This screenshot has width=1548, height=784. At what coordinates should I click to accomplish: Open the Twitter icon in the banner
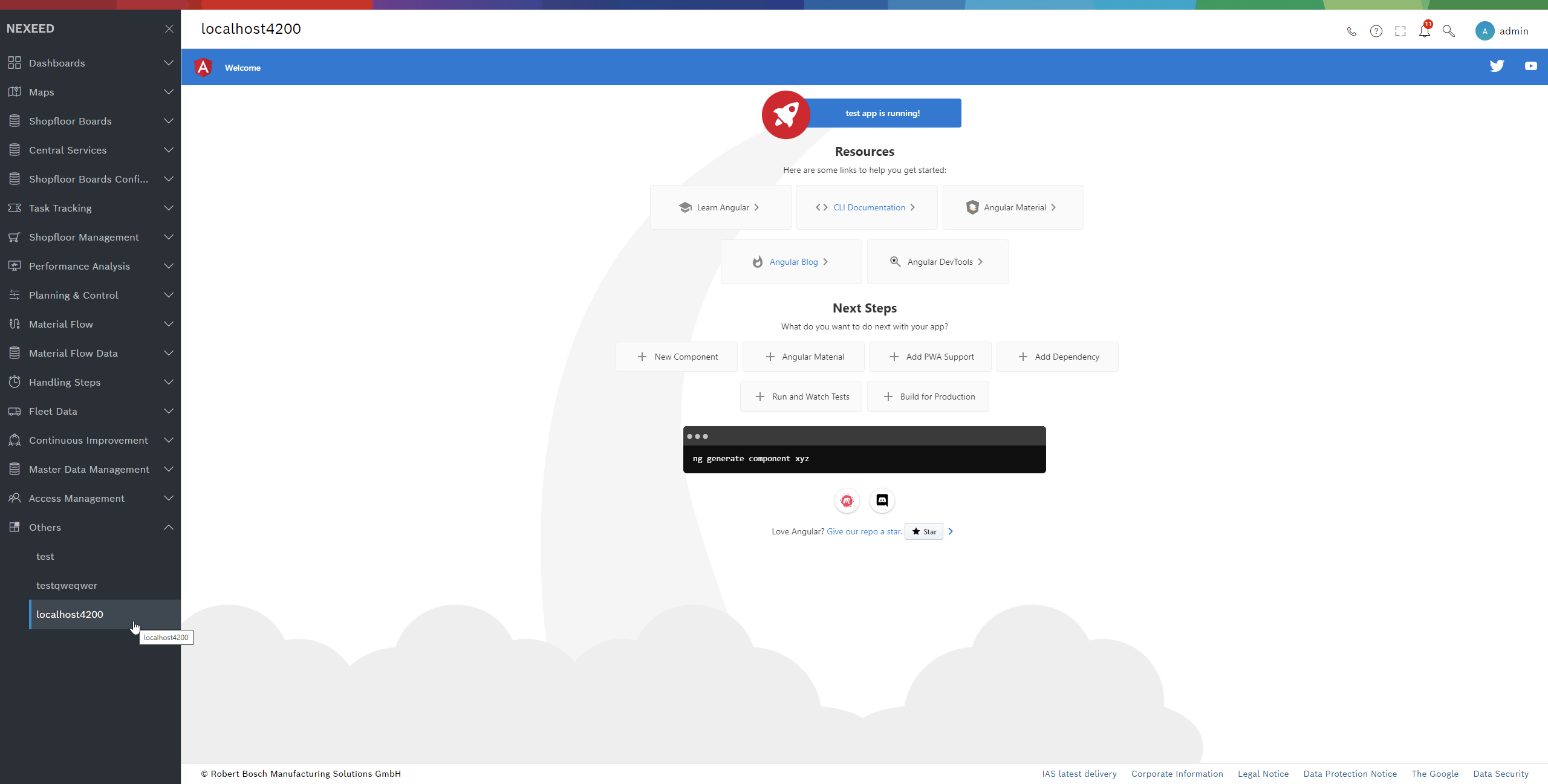[x=1498, y=66]
